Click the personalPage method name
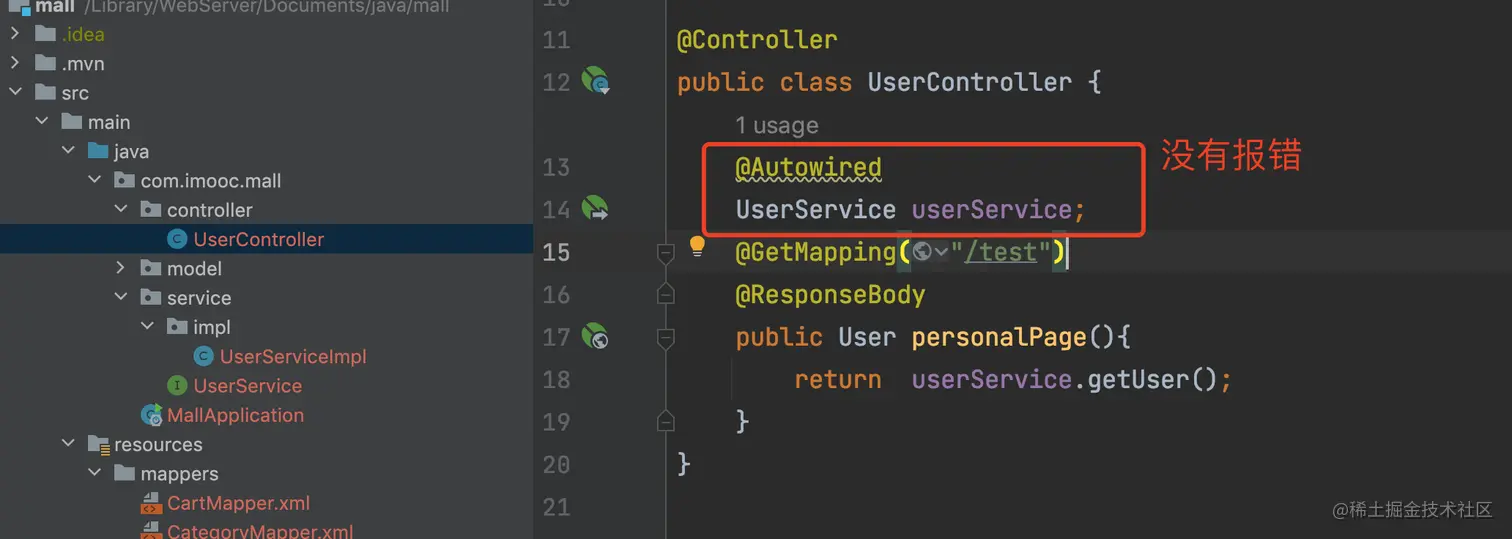Image resolution: width=1512 pixels, height=539 pixels. pyautogui.click(x=999, y=337)
